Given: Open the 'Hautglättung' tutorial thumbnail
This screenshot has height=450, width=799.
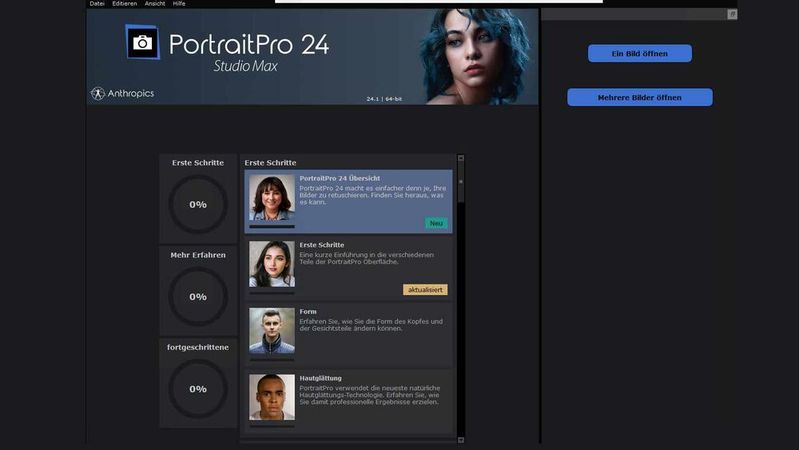Looking at the screenshot, I should coord(272,398).
